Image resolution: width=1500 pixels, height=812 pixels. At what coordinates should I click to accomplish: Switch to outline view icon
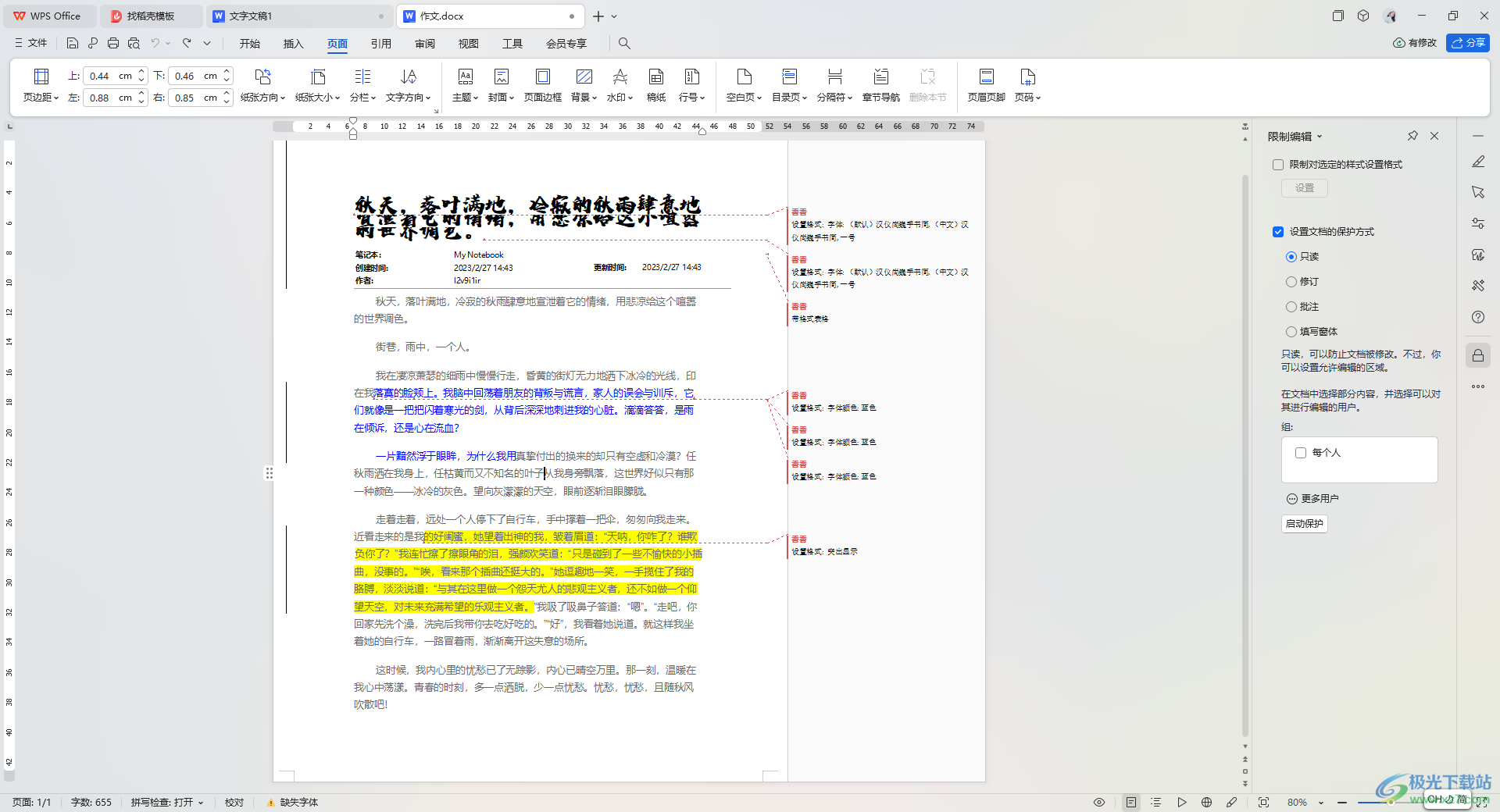click(1156, 802)
